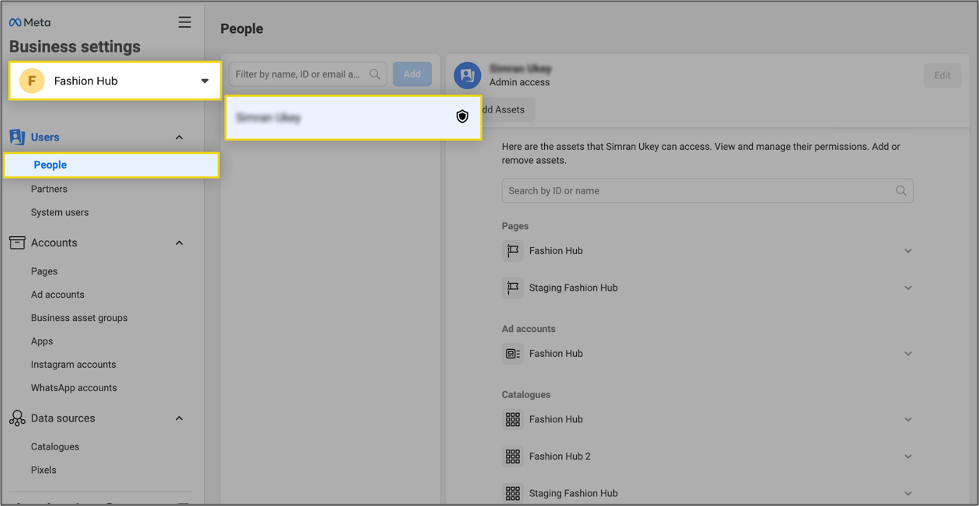979x506 pixels.
Task: Open Pixels under Data sources
Action: point(44,470)
